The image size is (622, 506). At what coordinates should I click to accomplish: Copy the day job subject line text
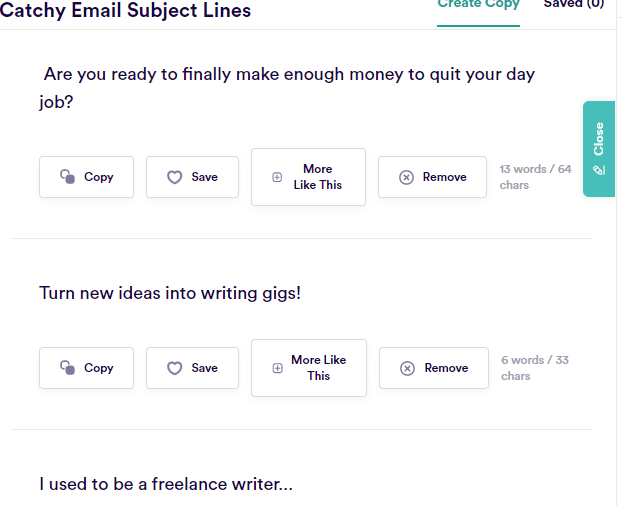tap(86, 177)
